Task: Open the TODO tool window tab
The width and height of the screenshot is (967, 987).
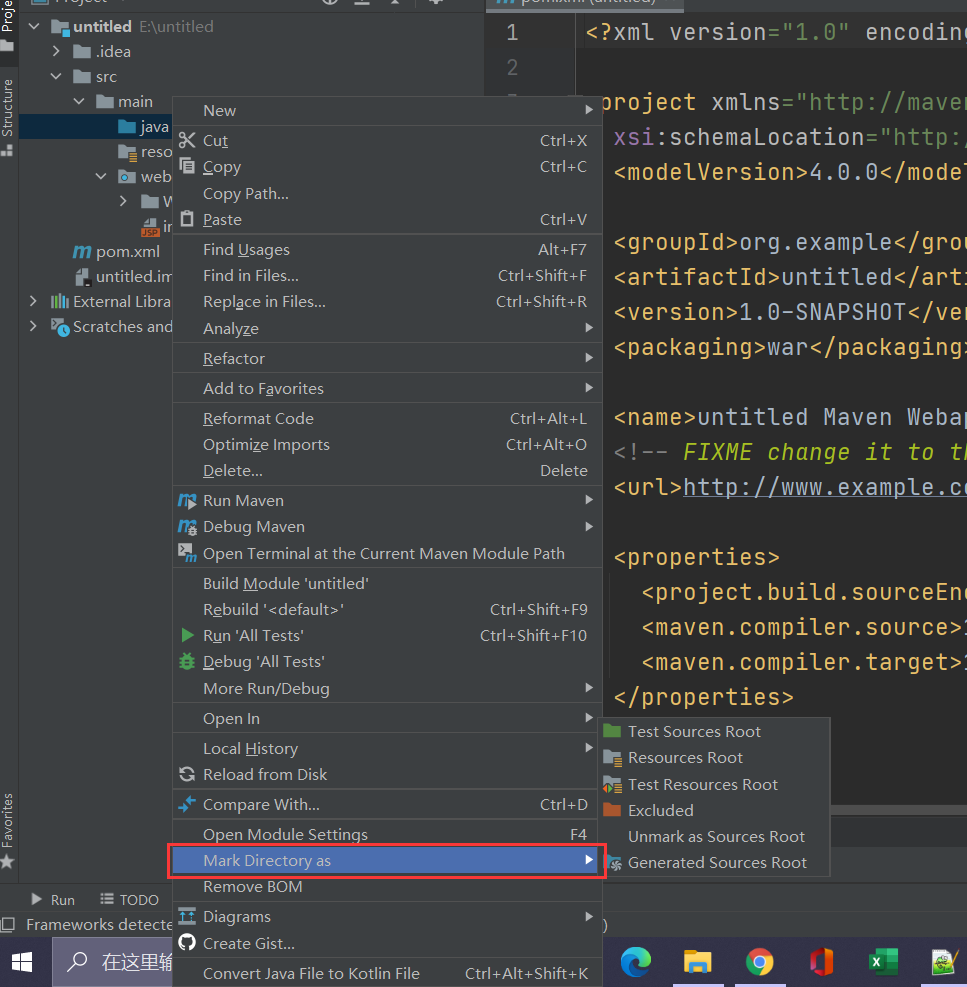Action: tap(130, 900)
